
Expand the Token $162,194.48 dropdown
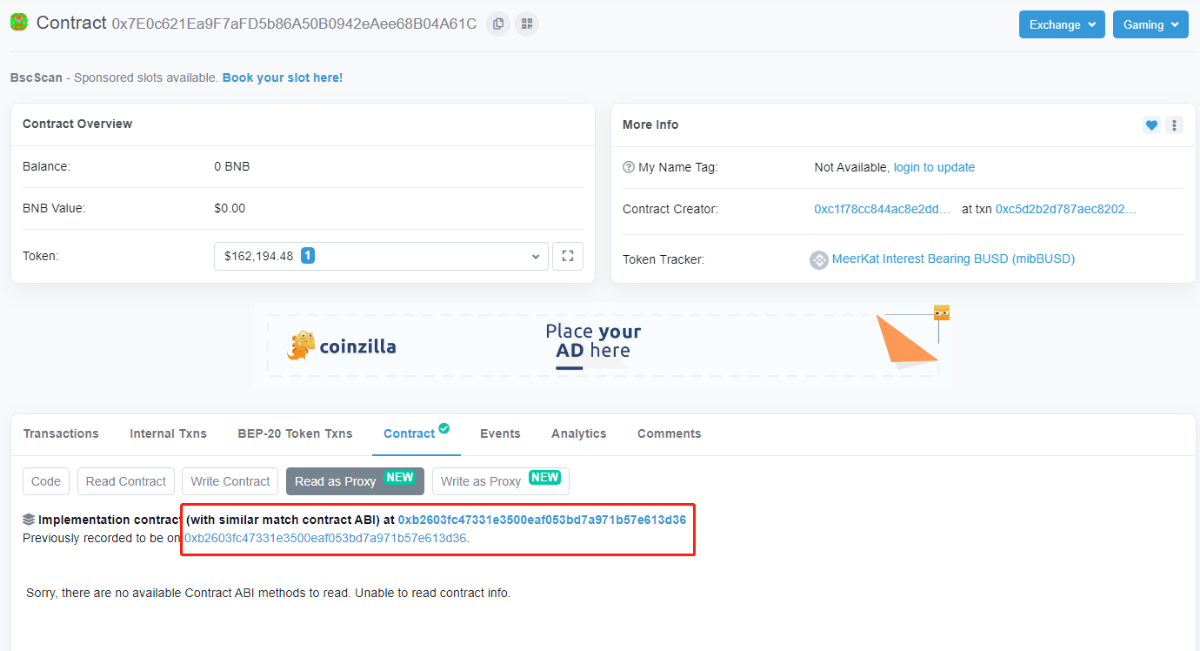pyautogui.click(x=381, y=256)
